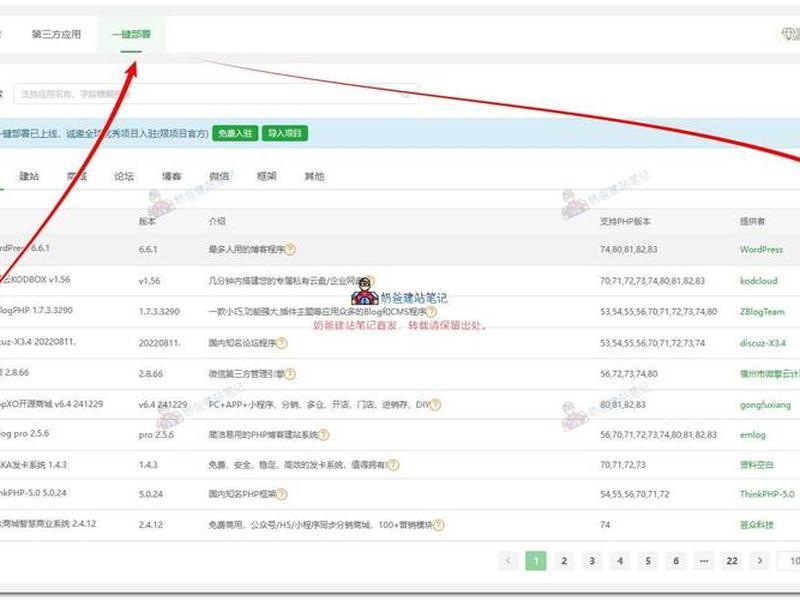Filter by the 商城 category

77,176
